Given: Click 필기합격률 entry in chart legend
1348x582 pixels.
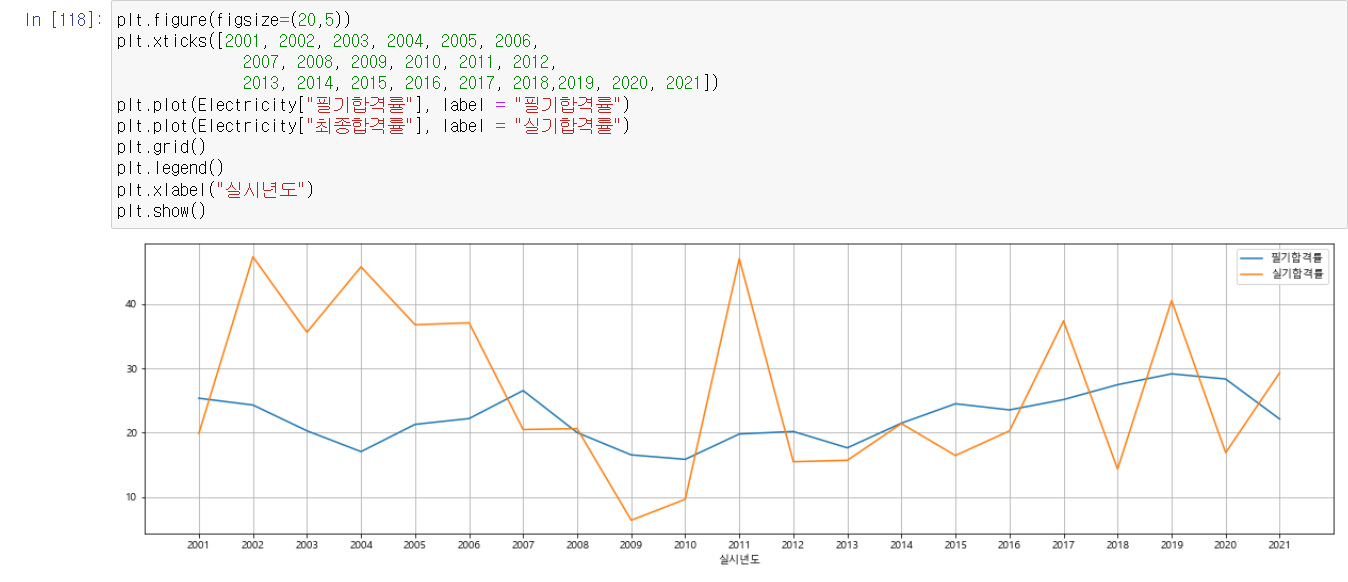Looking at the screenshot, I should (1283, 258).
